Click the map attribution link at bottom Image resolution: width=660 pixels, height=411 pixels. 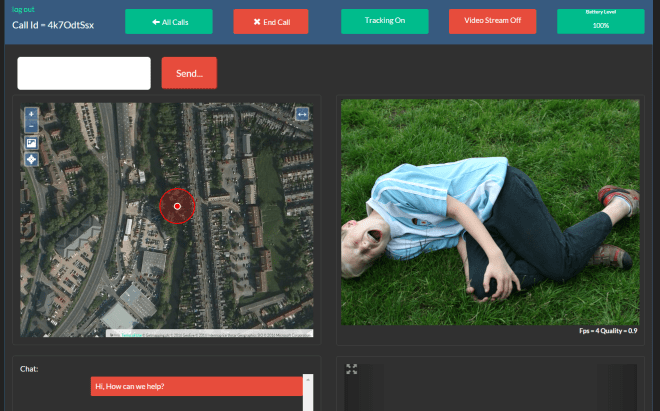(125, 333)
